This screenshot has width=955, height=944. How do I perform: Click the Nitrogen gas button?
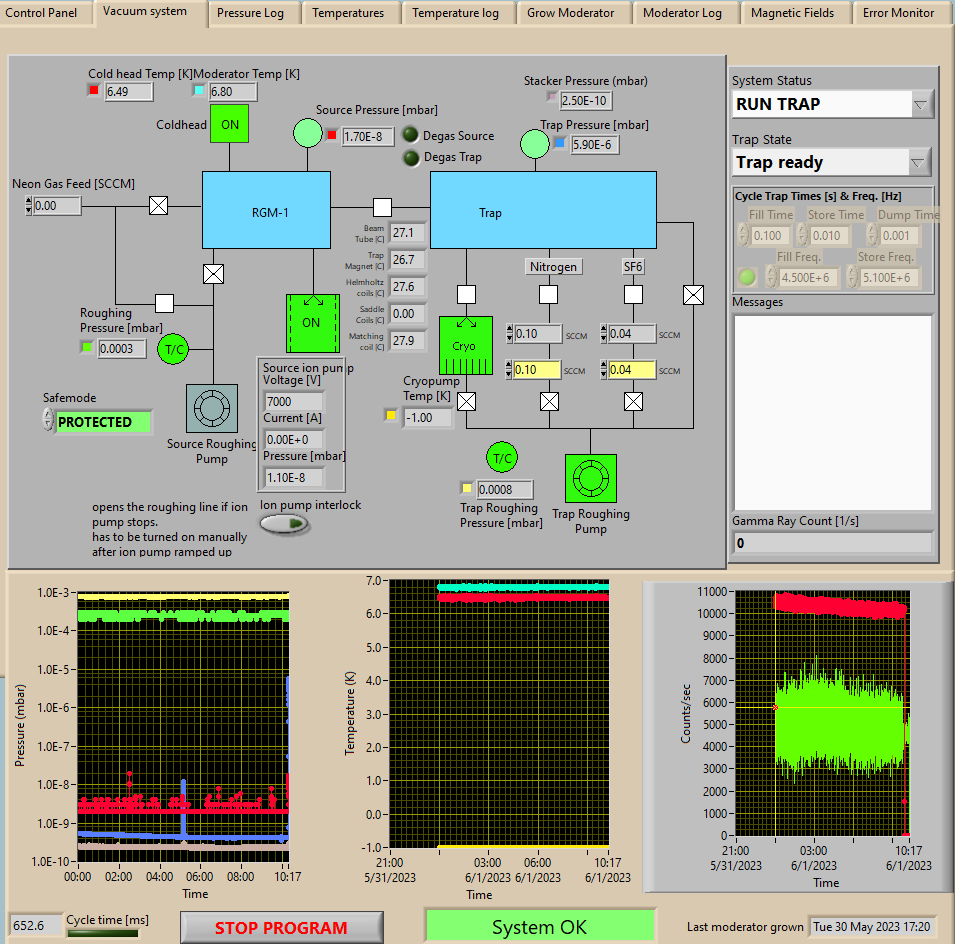[553, 267]
